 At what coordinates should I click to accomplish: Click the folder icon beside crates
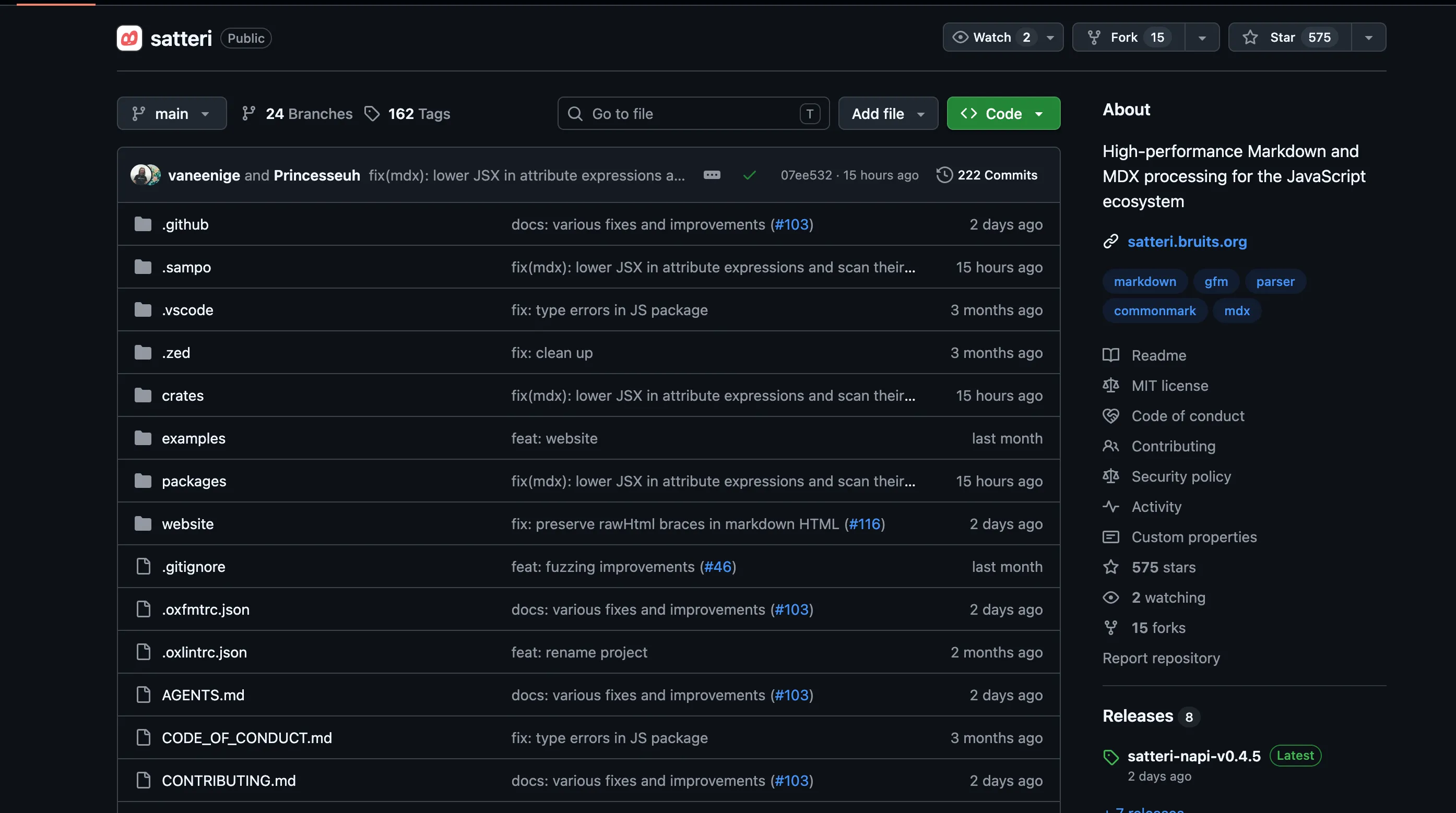click(143, 395)
